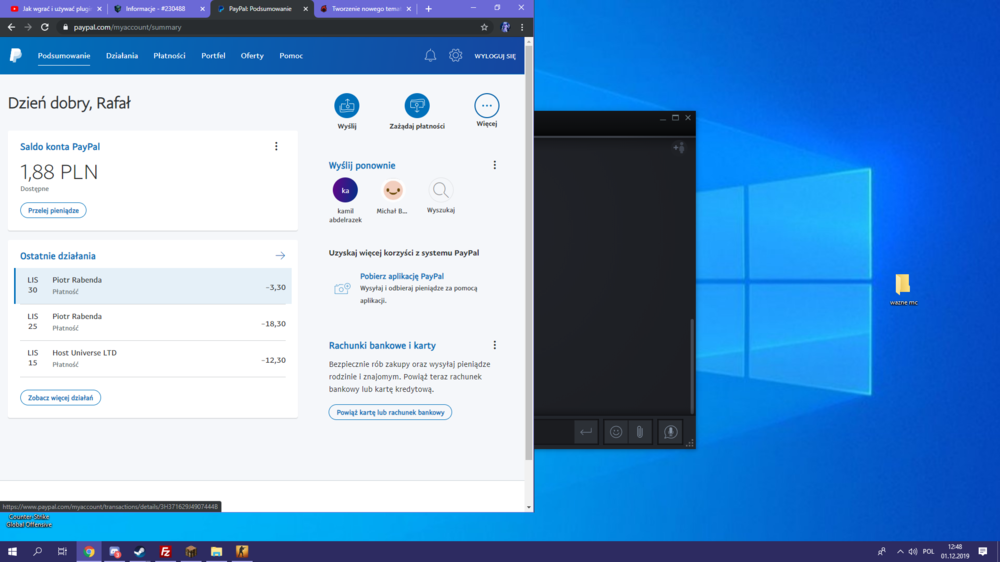This screenshot has height=562, width=1000.
Task: Open Minecraft icon on taskbar
Action: click(191, 552)
